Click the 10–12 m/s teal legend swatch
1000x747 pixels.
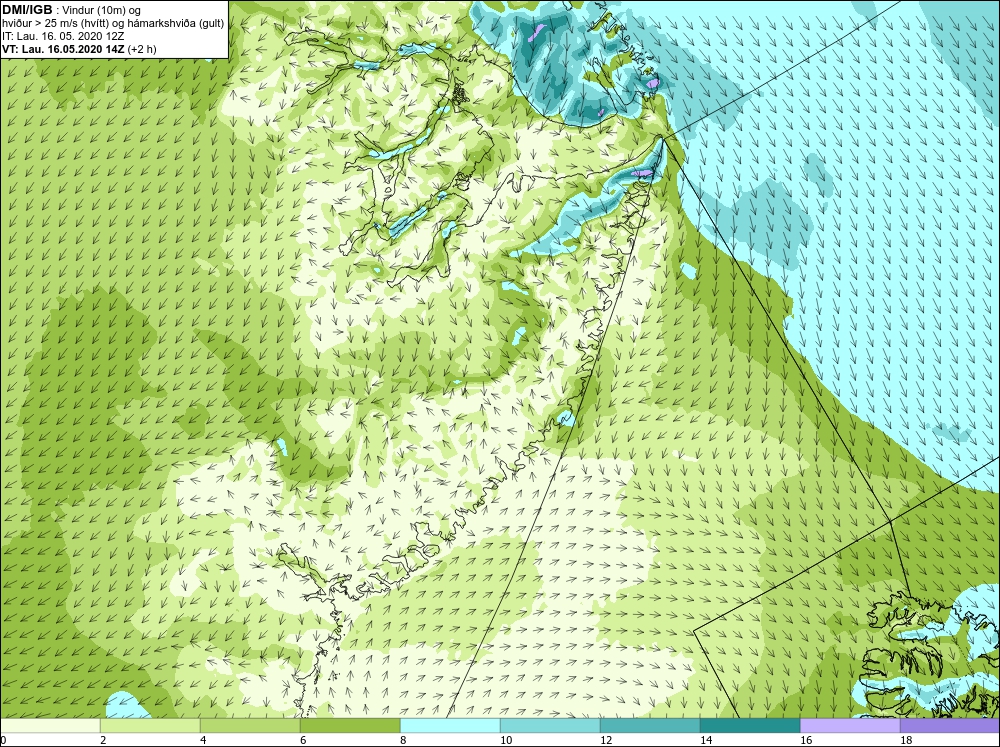click(550, 726)
